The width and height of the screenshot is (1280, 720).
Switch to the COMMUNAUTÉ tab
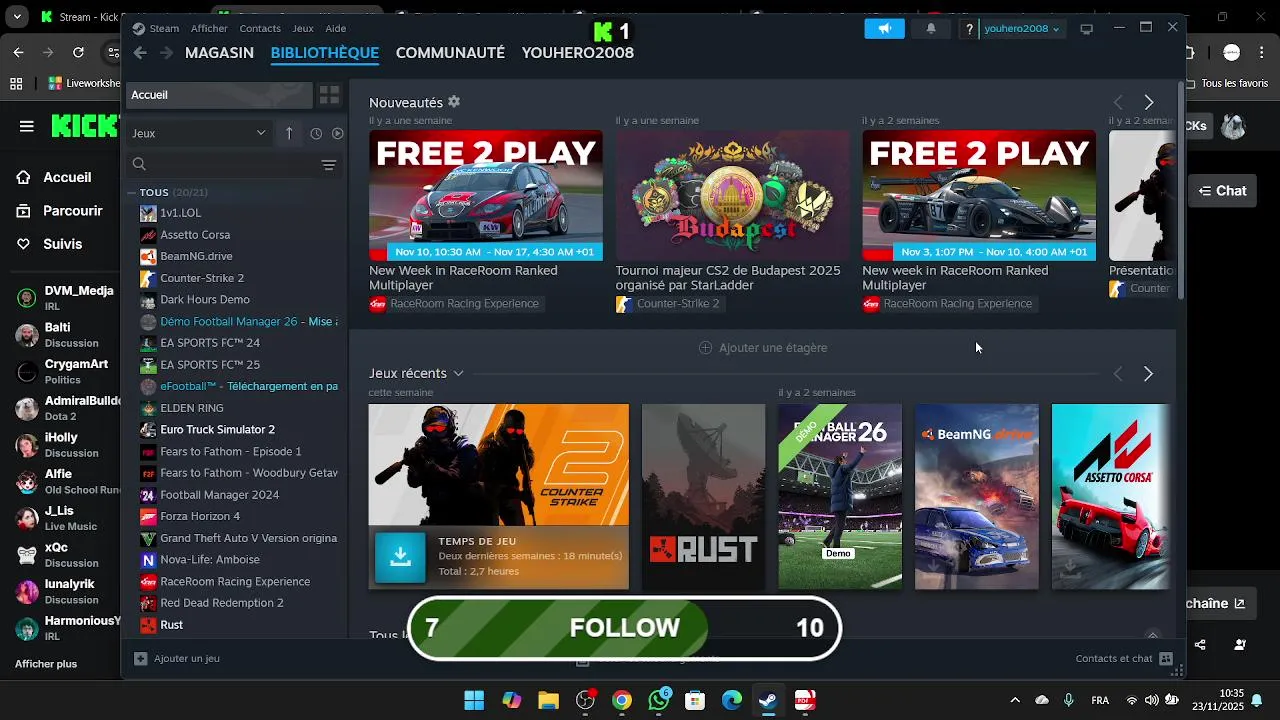pyautogui.click(x=450, y=53)
